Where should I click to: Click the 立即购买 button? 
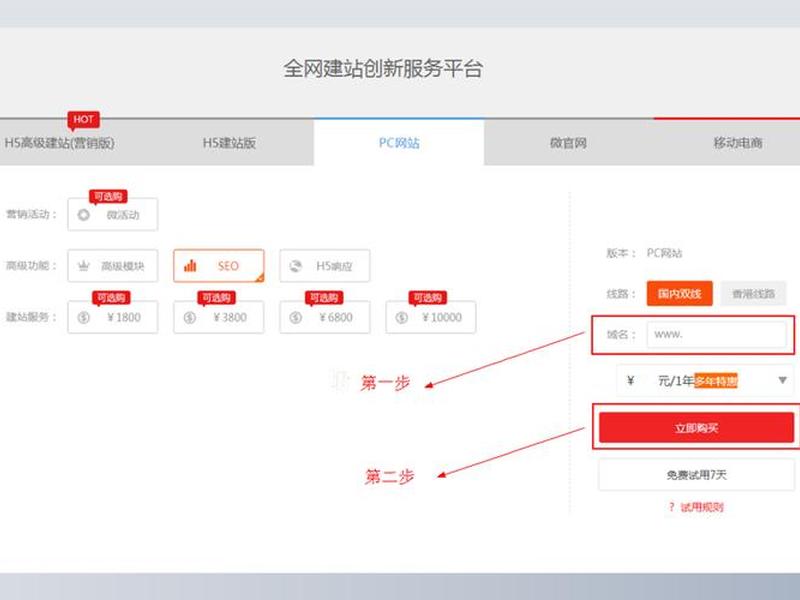(696, 428)
